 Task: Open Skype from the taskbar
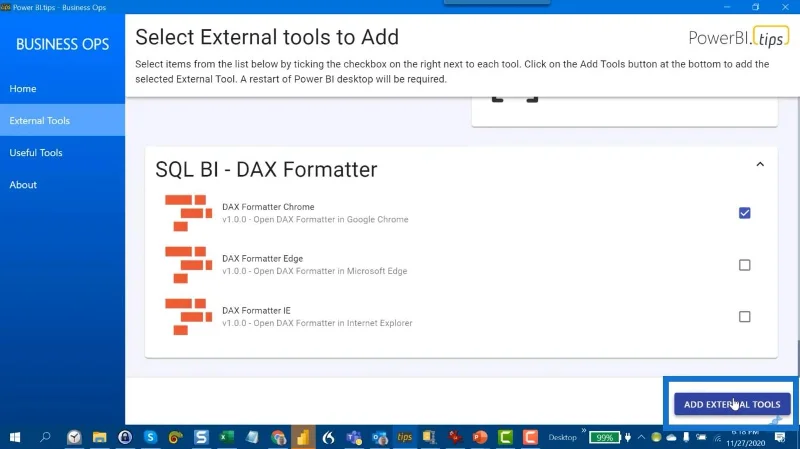click(150, 437)
